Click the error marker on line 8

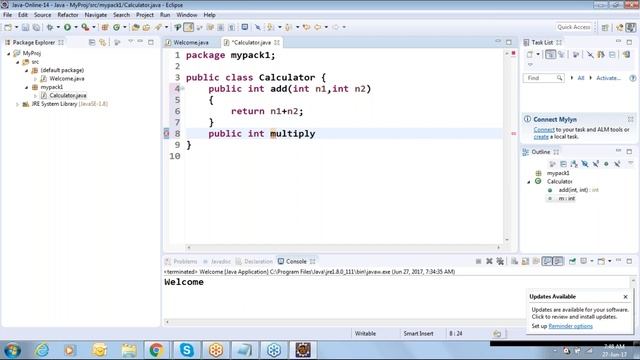pos(166,133)
